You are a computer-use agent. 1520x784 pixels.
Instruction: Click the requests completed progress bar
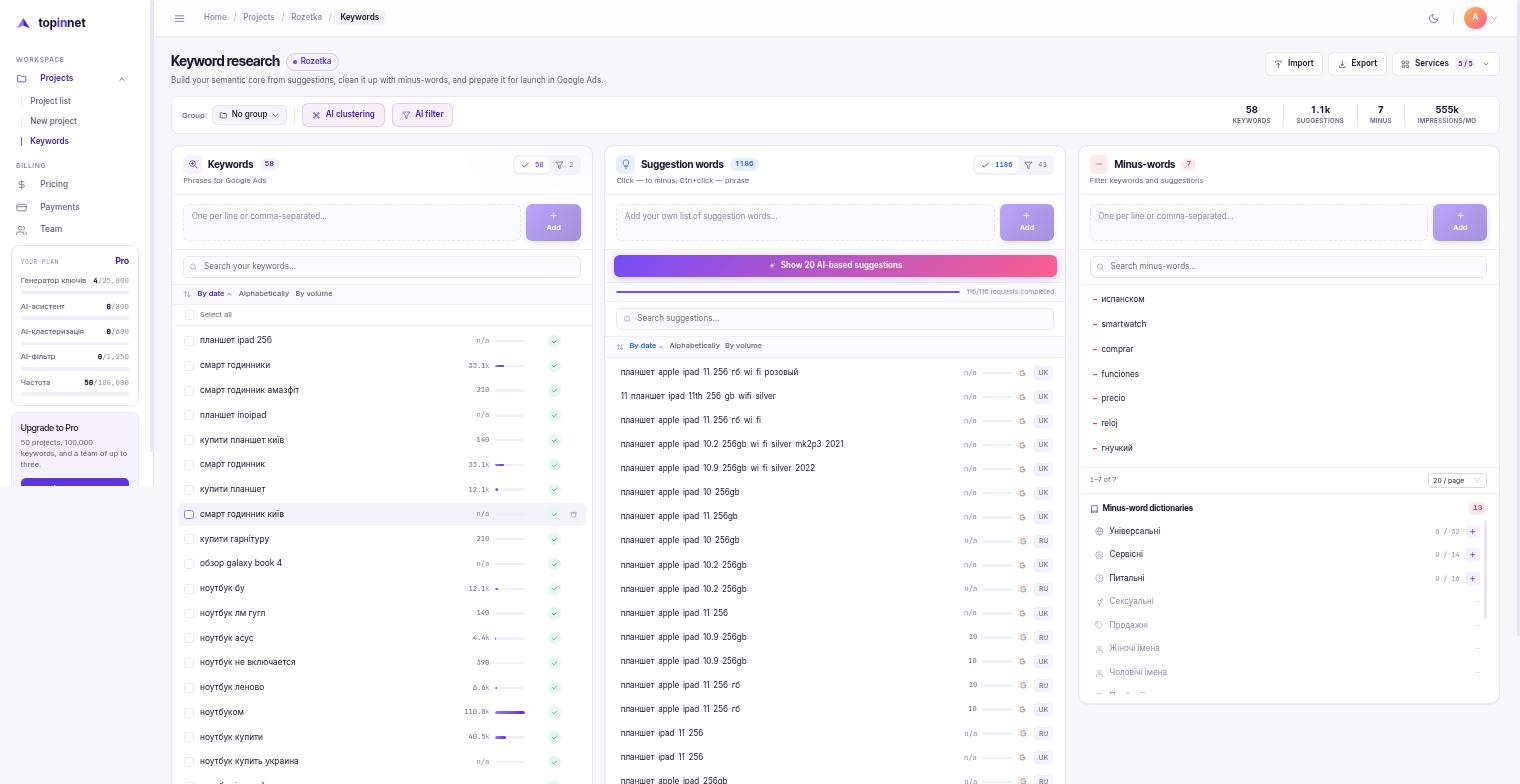788,292
